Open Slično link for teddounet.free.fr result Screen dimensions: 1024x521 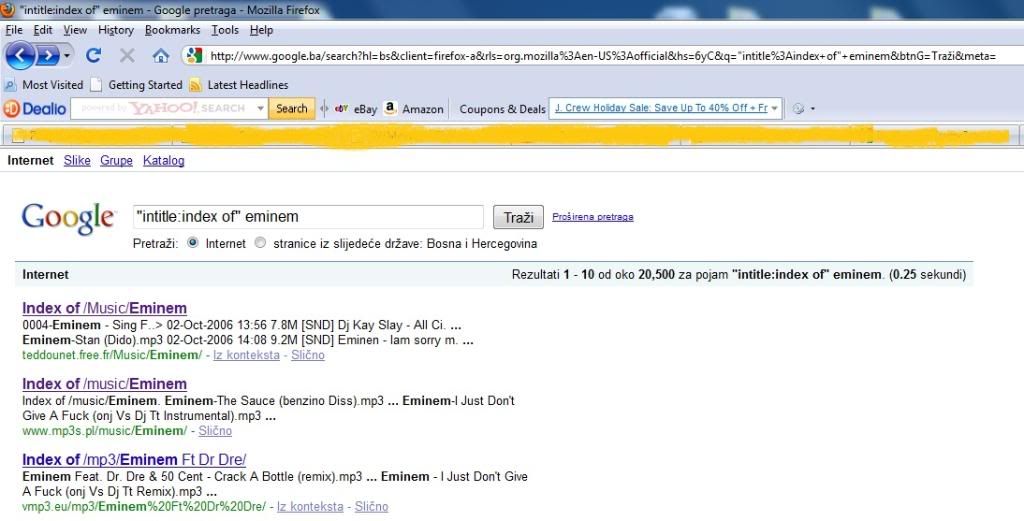coord(308,355)
